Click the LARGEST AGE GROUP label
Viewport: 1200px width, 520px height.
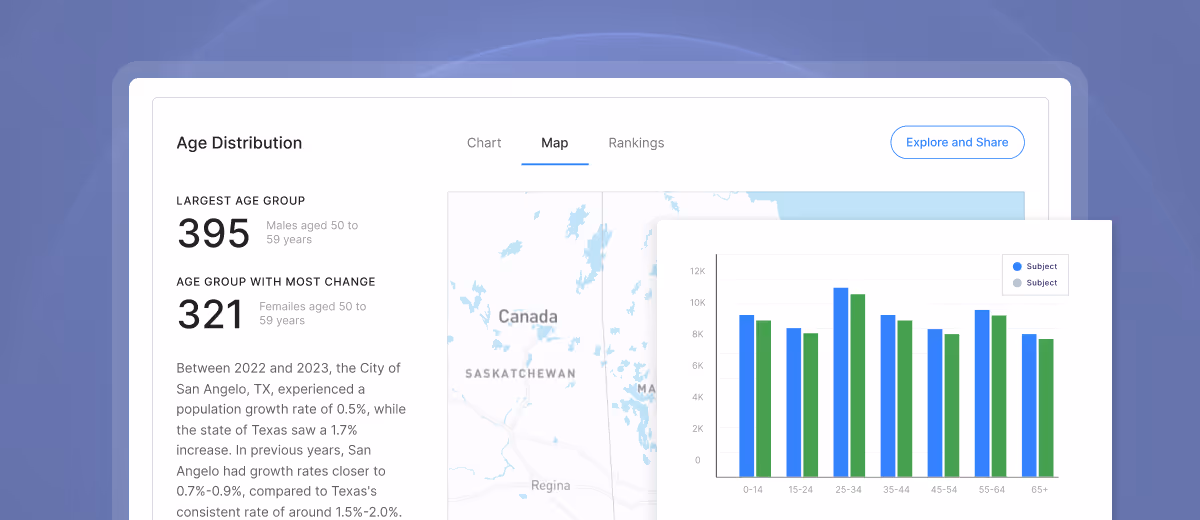coord(241,201)
